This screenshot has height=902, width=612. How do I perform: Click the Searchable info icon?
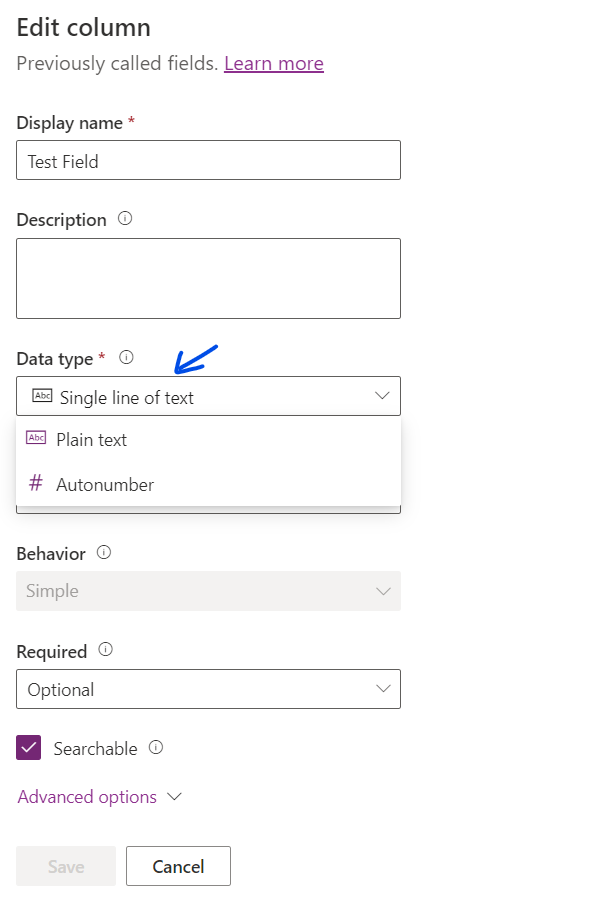click(156, 747)
